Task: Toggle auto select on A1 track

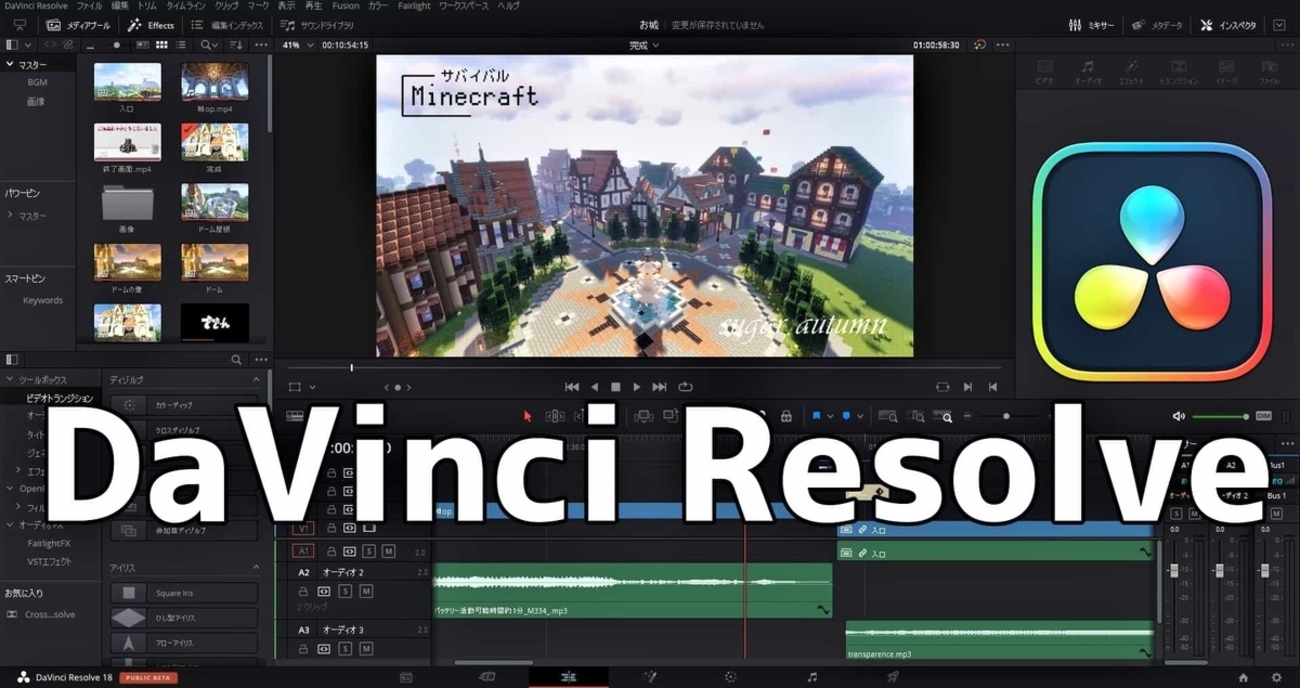Action: 349,551
